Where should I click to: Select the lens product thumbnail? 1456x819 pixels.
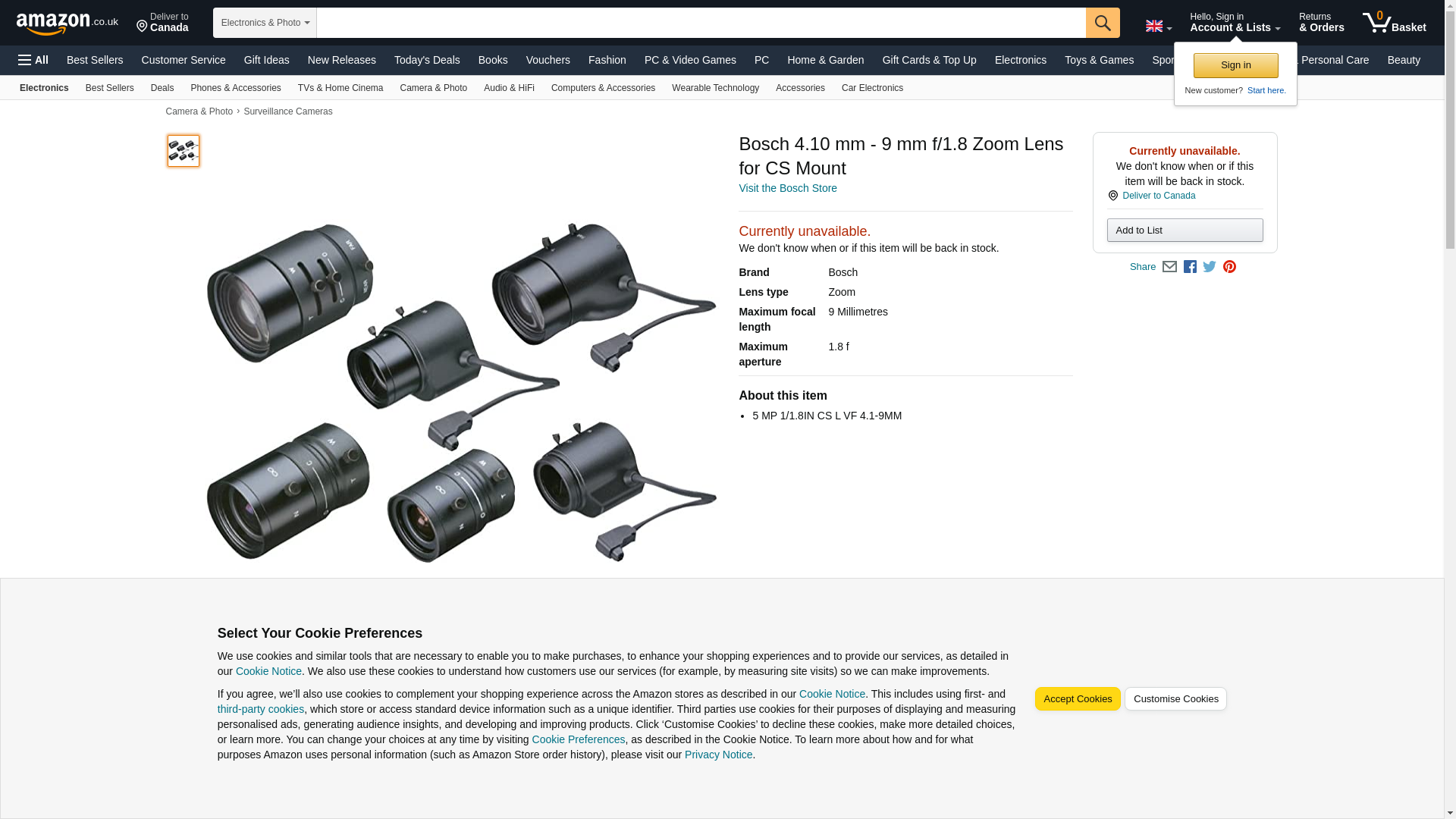click(184, 151)
